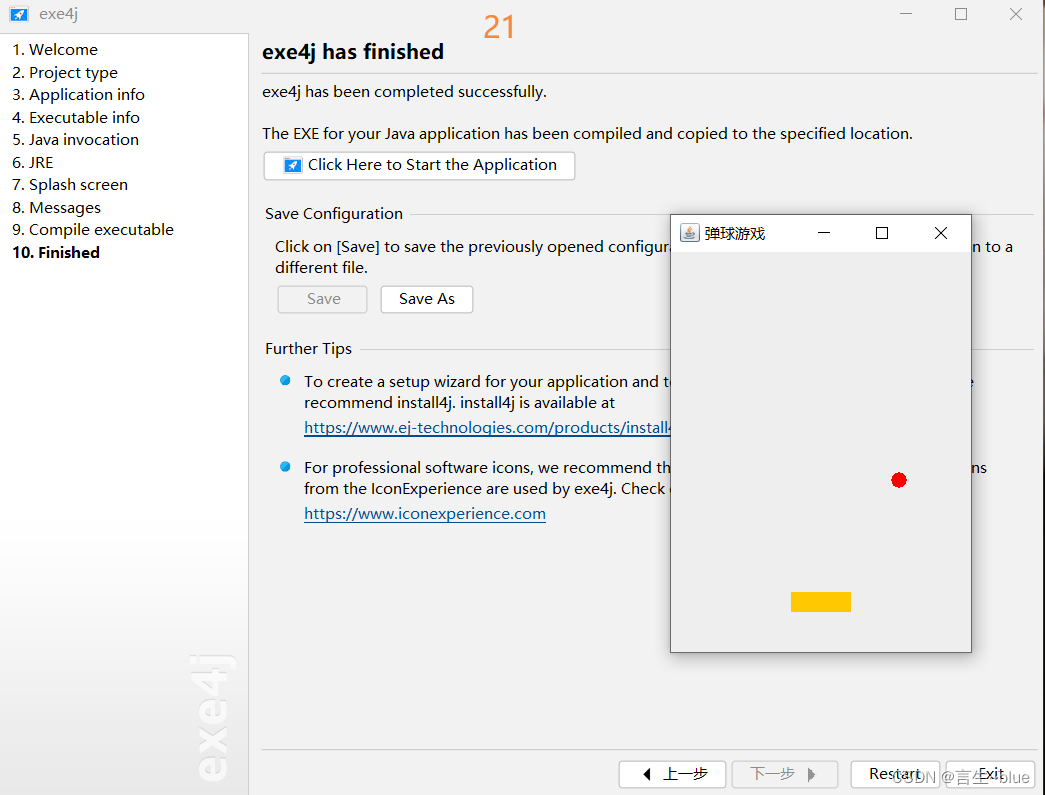Click the disabled Save button
1045x795 pixels.
(x=323, y=299)
